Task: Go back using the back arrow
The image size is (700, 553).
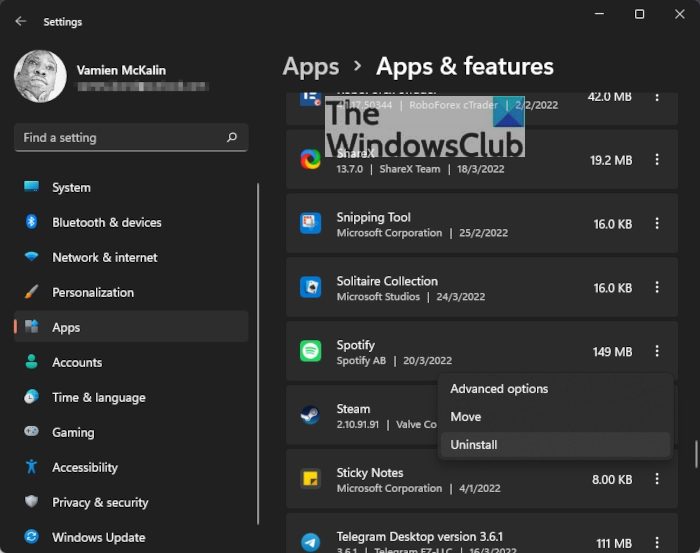Action: pos(21,21)
